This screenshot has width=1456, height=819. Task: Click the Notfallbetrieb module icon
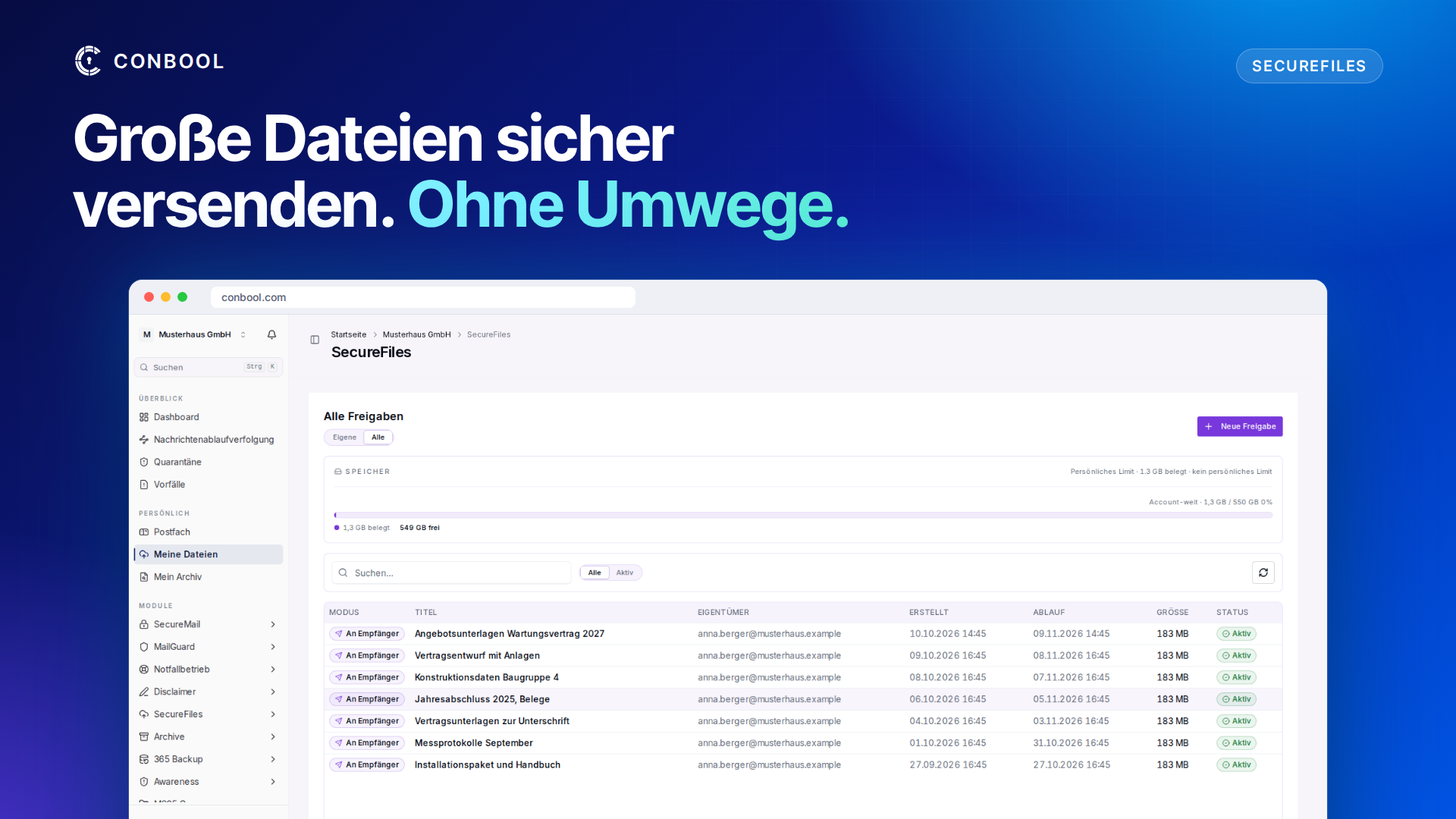coord(144,670)
